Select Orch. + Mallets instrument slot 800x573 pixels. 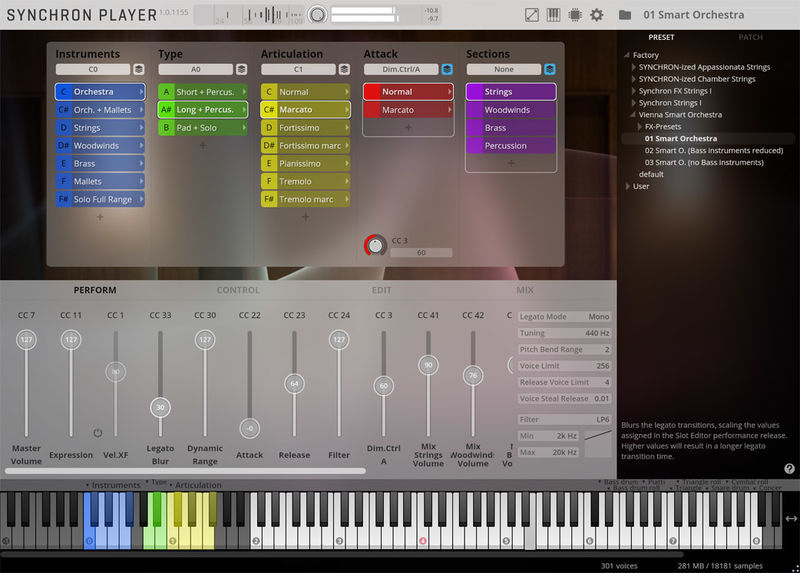[x=100, y=110]
